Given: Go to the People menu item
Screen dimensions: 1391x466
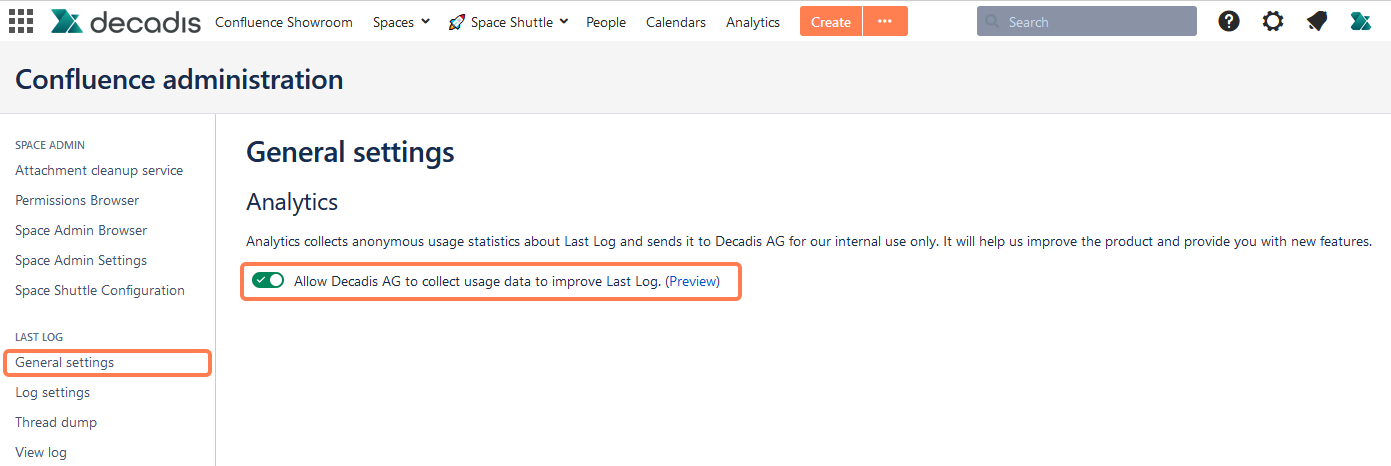Looking at the screenshot, I should pyautogui.click(x=606, y=22).
